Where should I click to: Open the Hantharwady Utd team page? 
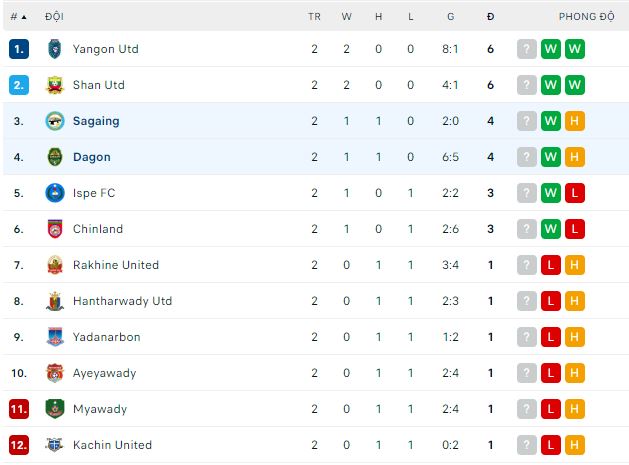coord(122,301)
